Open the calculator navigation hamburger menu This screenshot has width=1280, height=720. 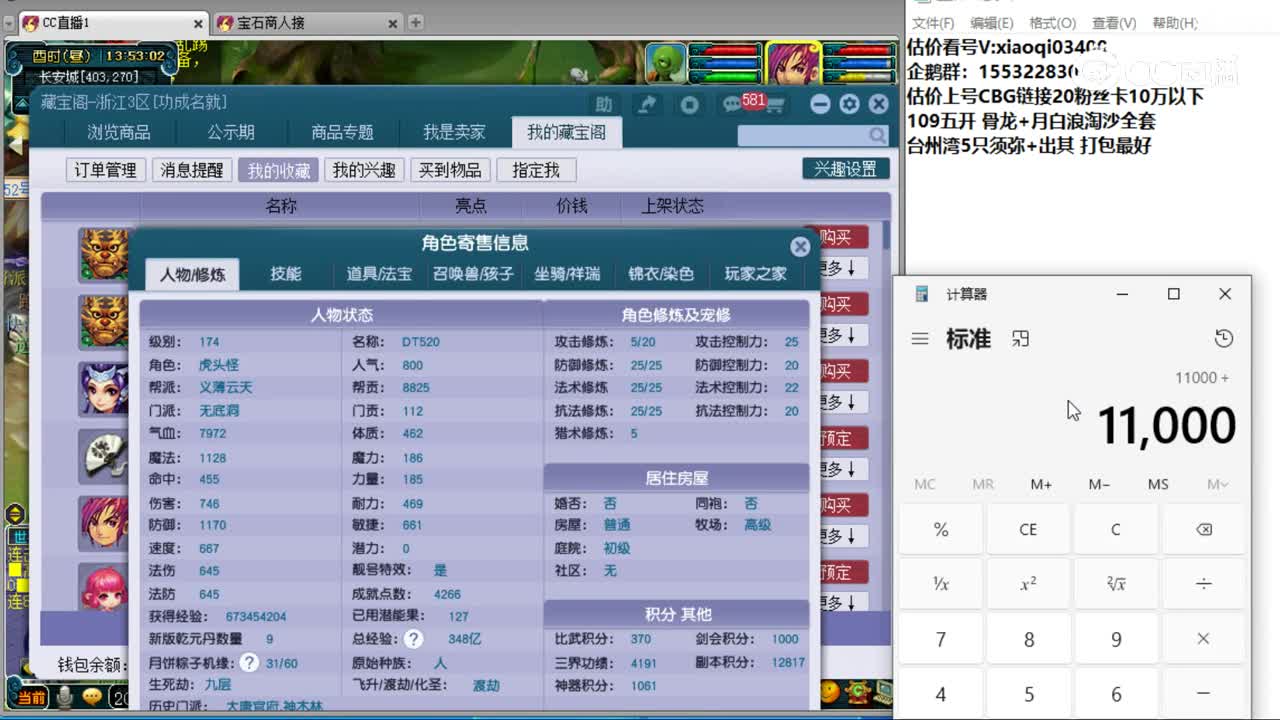920,339
